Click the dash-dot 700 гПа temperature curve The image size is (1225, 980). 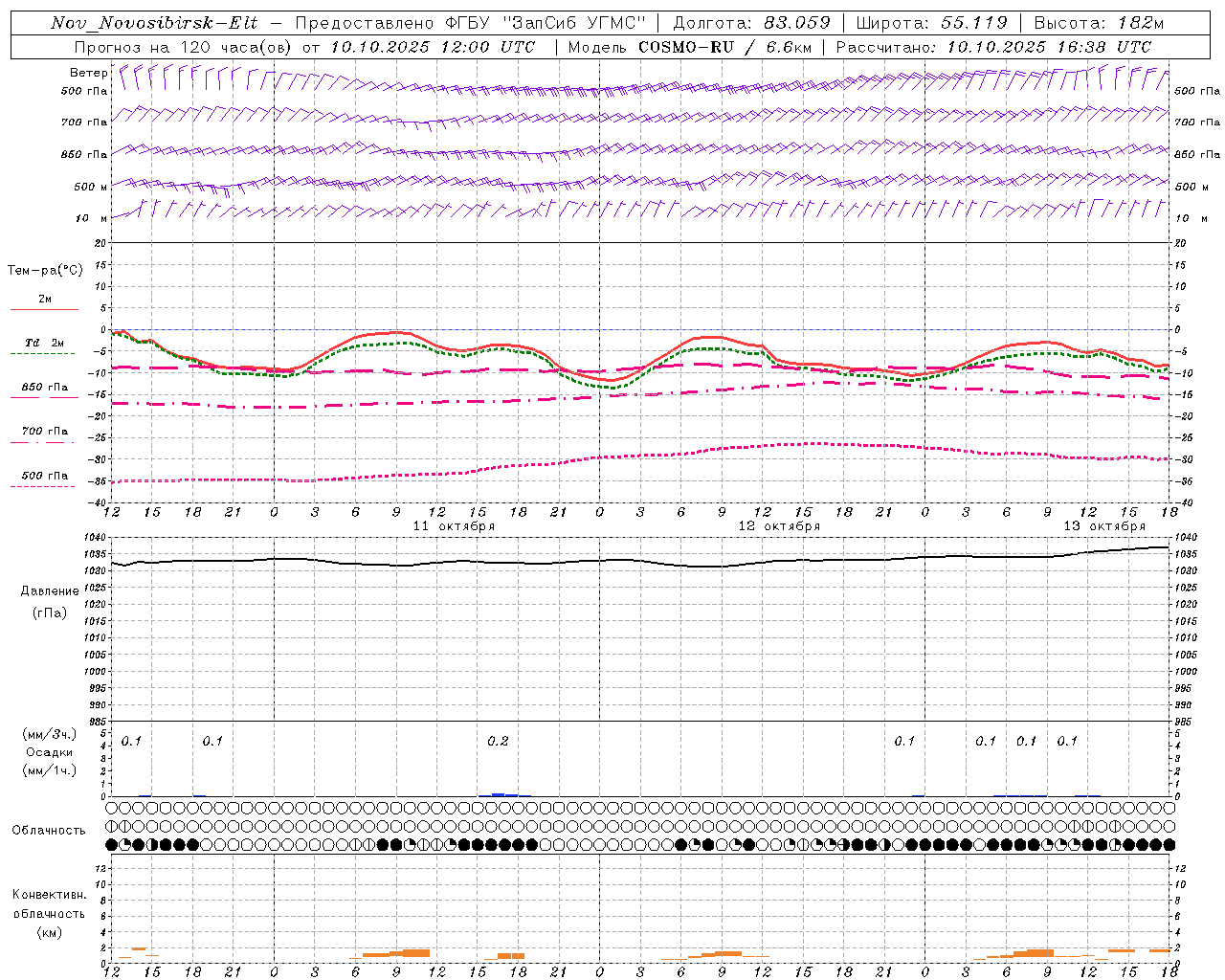tap(639, 394)
